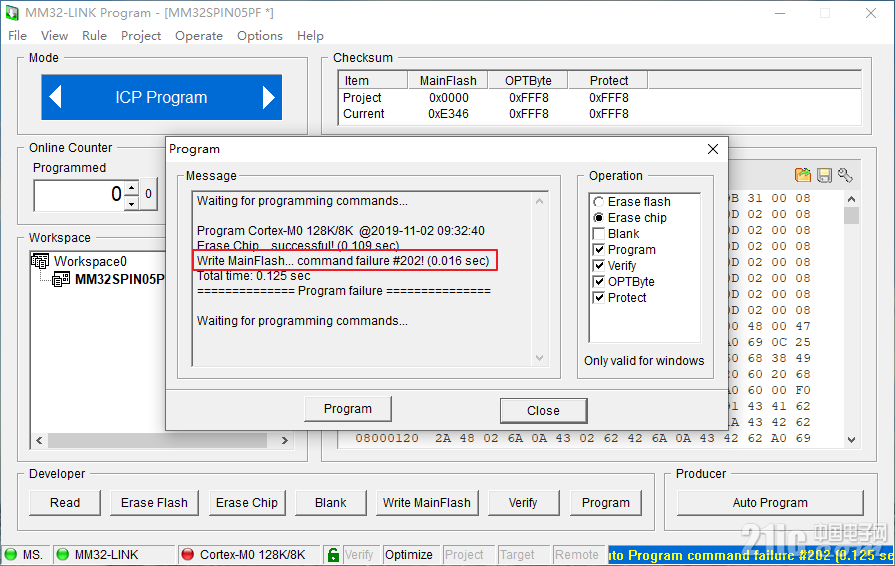
Task: Click the ICP Program mode banner
Action: 162,97
